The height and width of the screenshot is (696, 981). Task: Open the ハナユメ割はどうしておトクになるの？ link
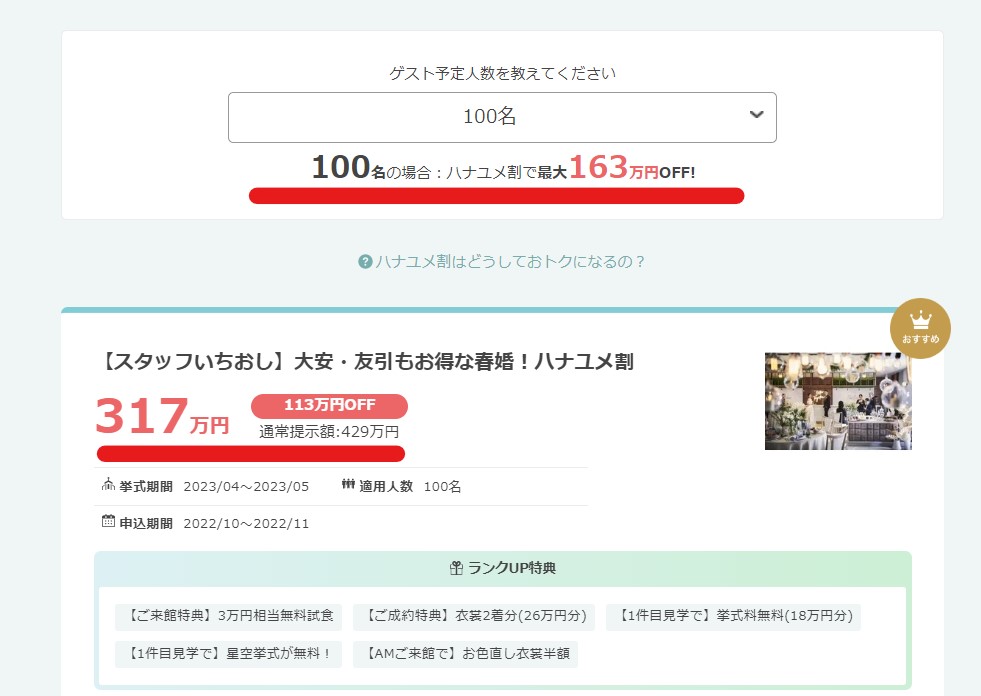pyautogui.click(x=509, y=262)
